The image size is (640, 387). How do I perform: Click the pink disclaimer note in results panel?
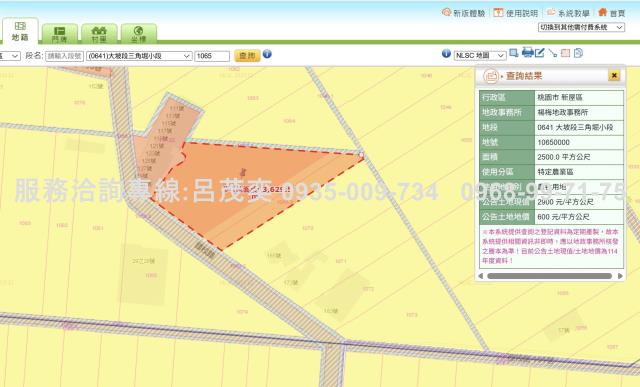[x=550, y=246]
